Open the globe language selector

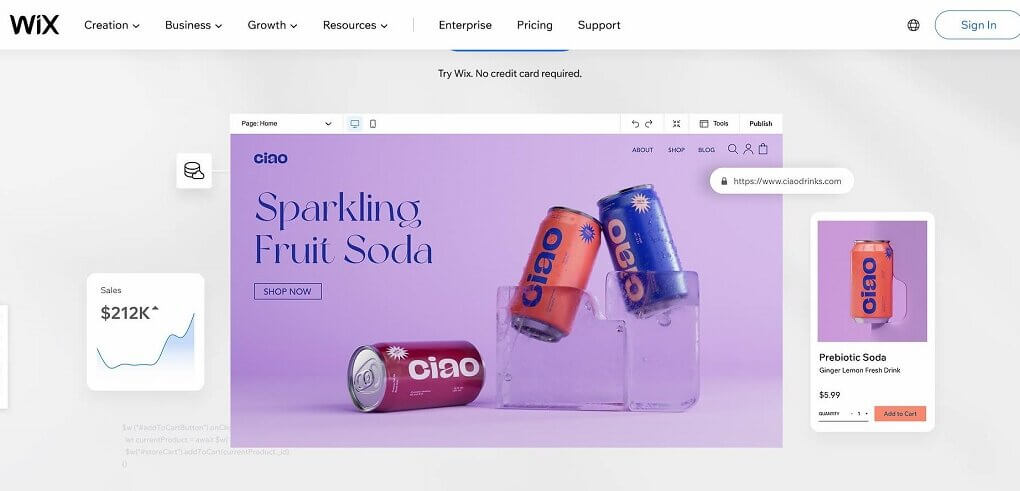(913, 25)
